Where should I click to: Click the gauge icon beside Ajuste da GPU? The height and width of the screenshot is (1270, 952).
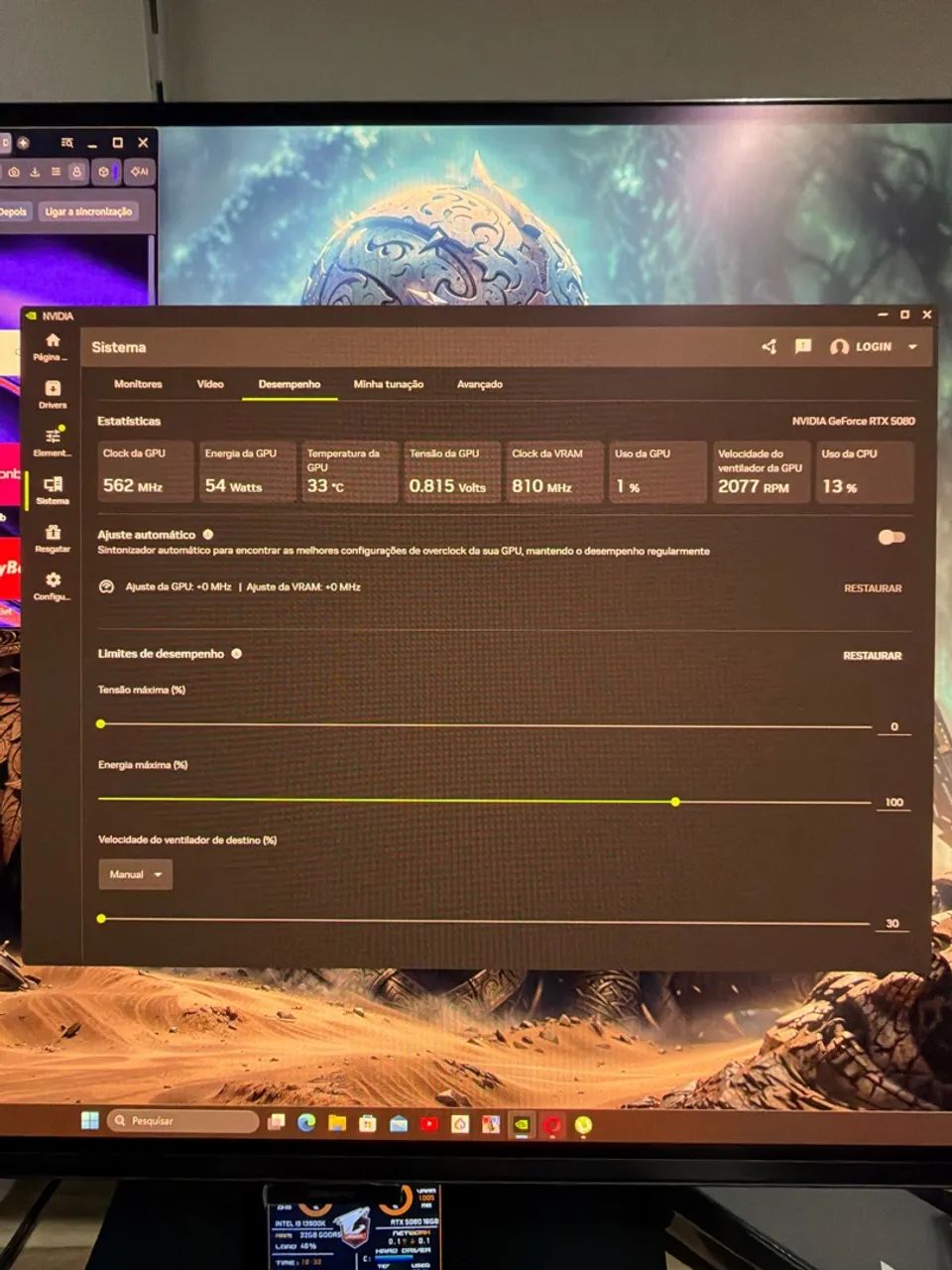pos(107,587)
